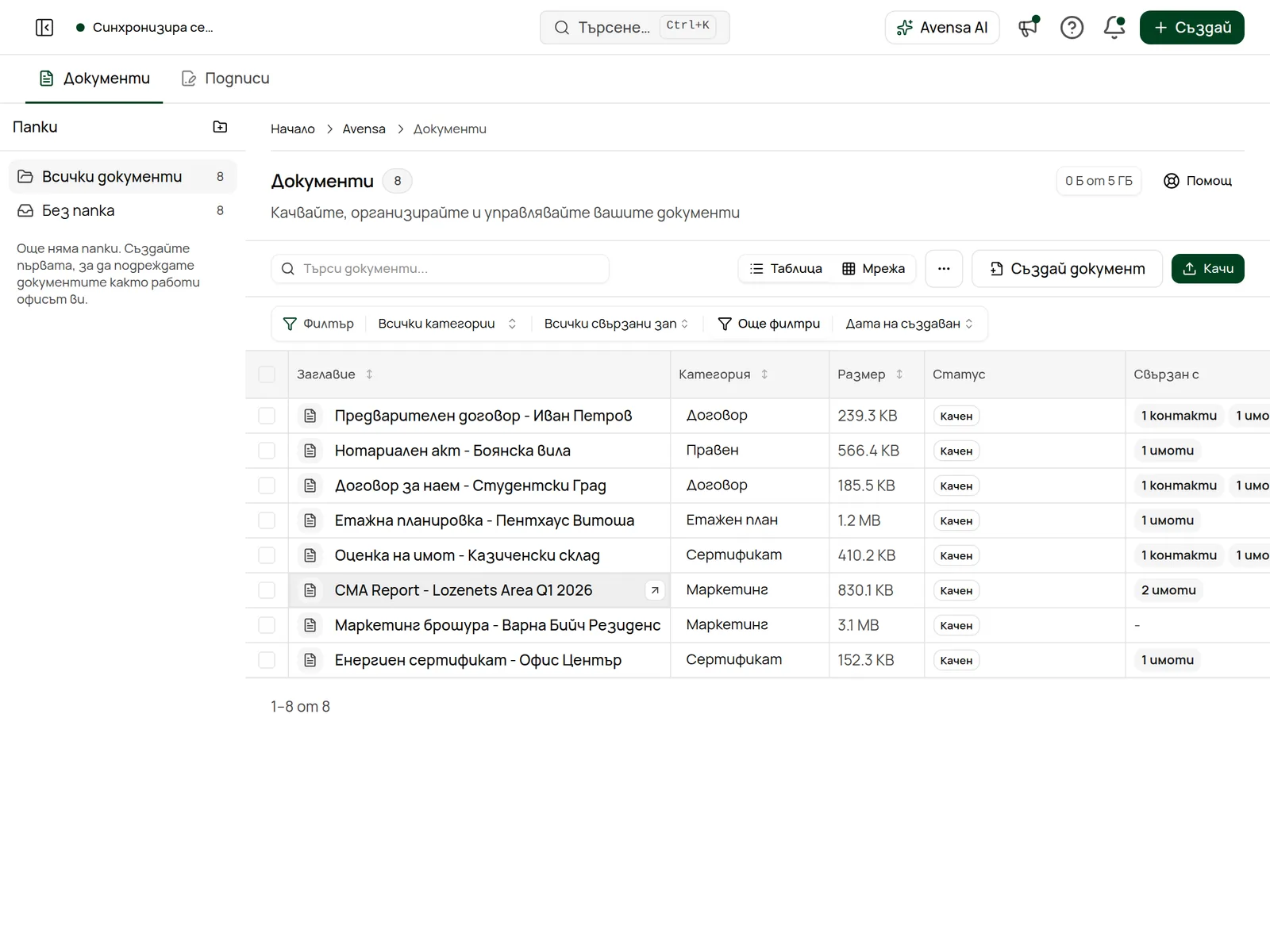
Task: Select all documents header checkbox
Action: click(x=267, y=374)
